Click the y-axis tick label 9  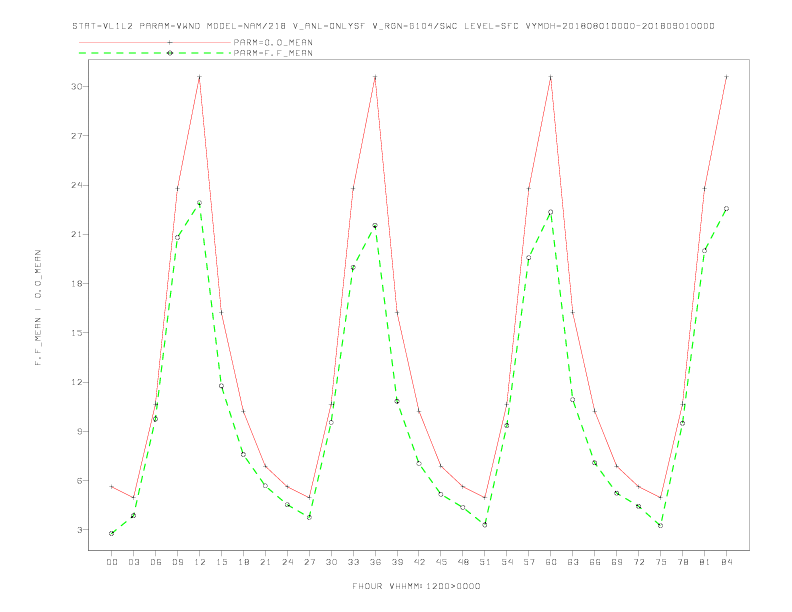(80, 431)
